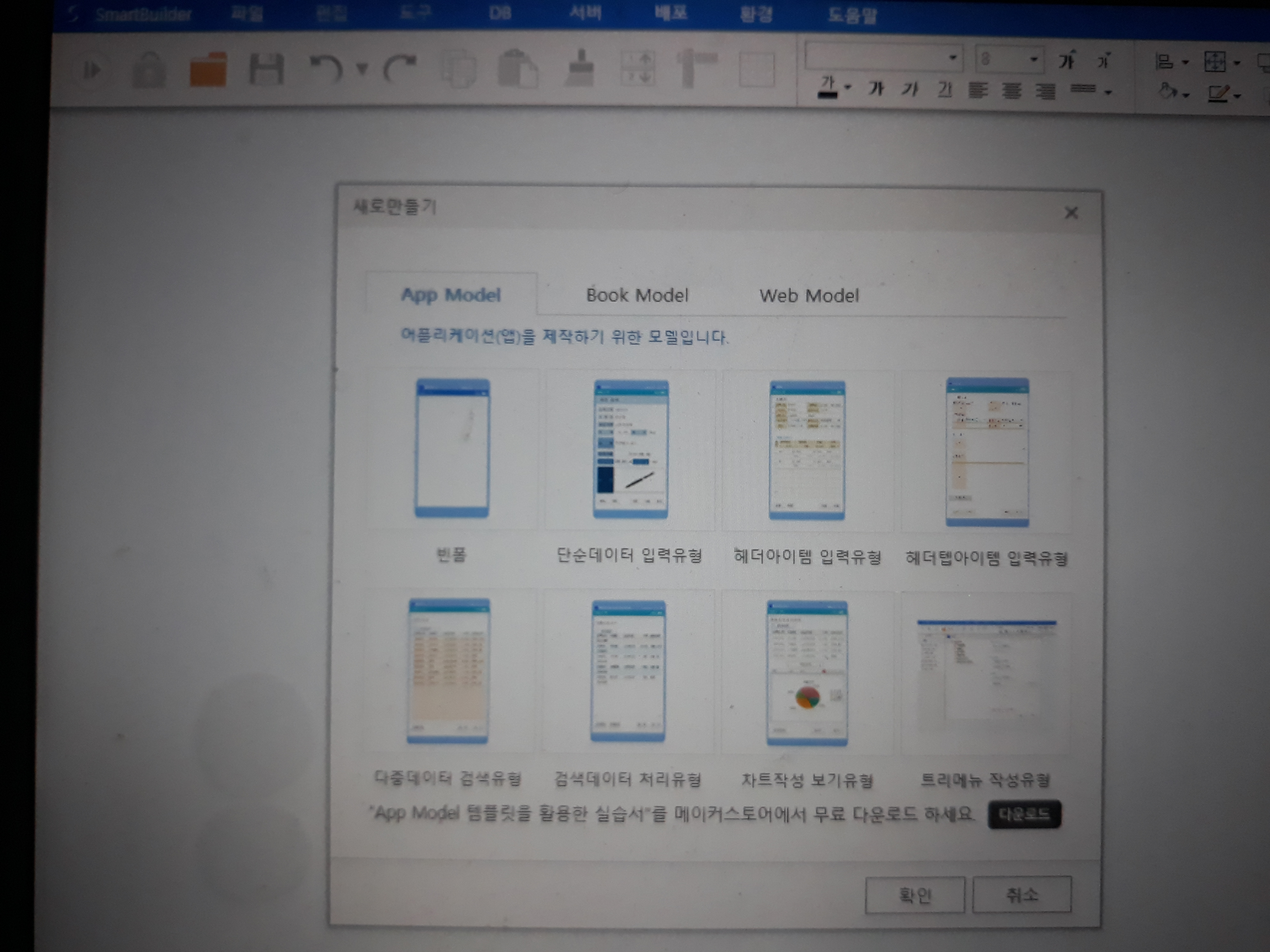This screenshot has width=1270, height=952.
Task: Toggle bold 가 formatting
Action: [876, 89]
